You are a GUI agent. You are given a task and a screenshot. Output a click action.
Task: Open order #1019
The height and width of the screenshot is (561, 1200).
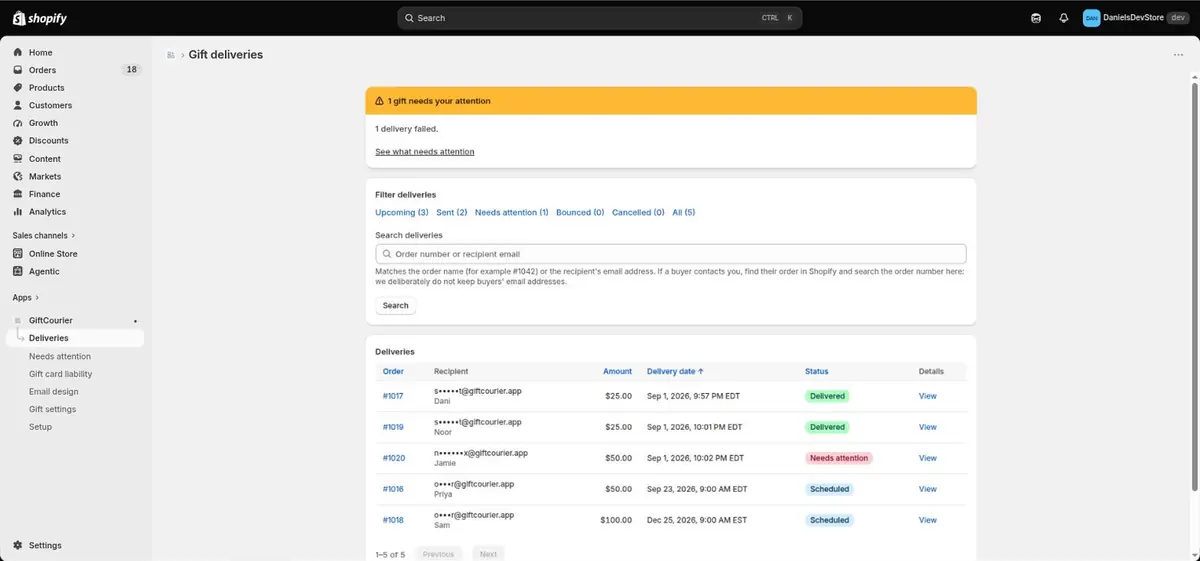393,427
